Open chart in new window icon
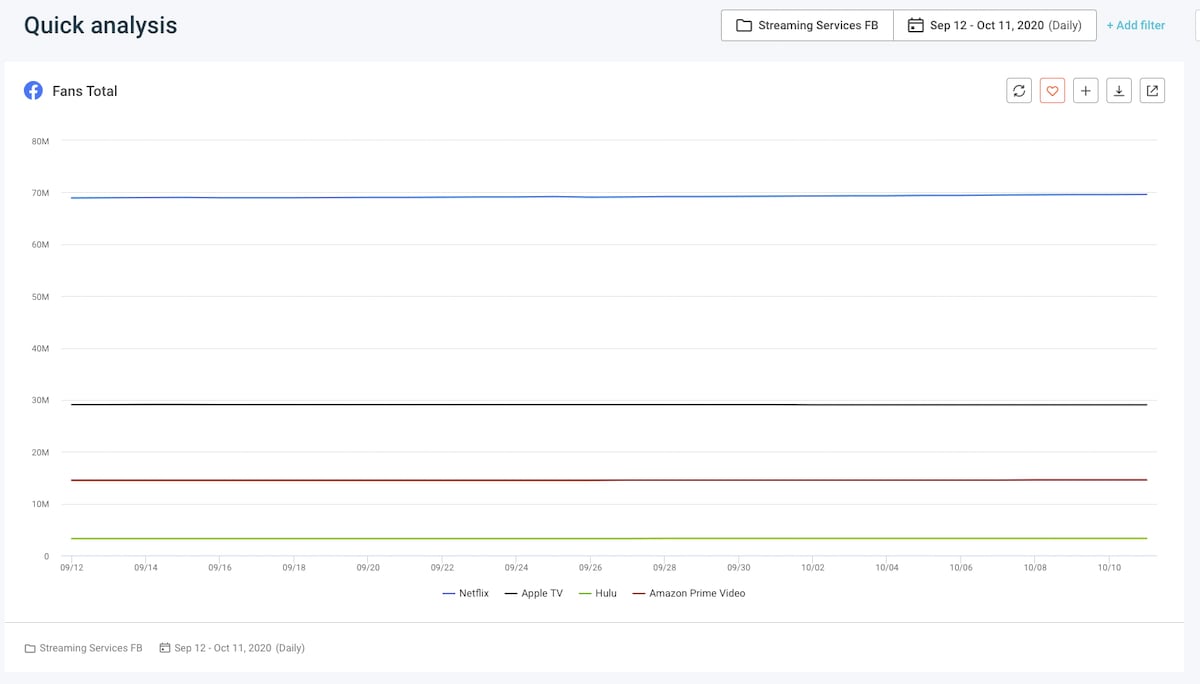This screenshot has width=1200, height=684. [1152, 91]
